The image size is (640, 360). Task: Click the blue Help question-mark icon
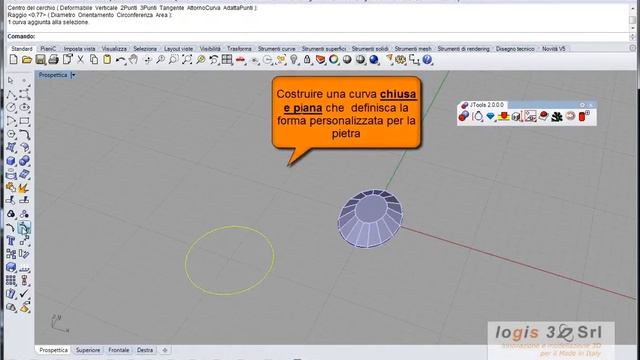click(427, 60)
